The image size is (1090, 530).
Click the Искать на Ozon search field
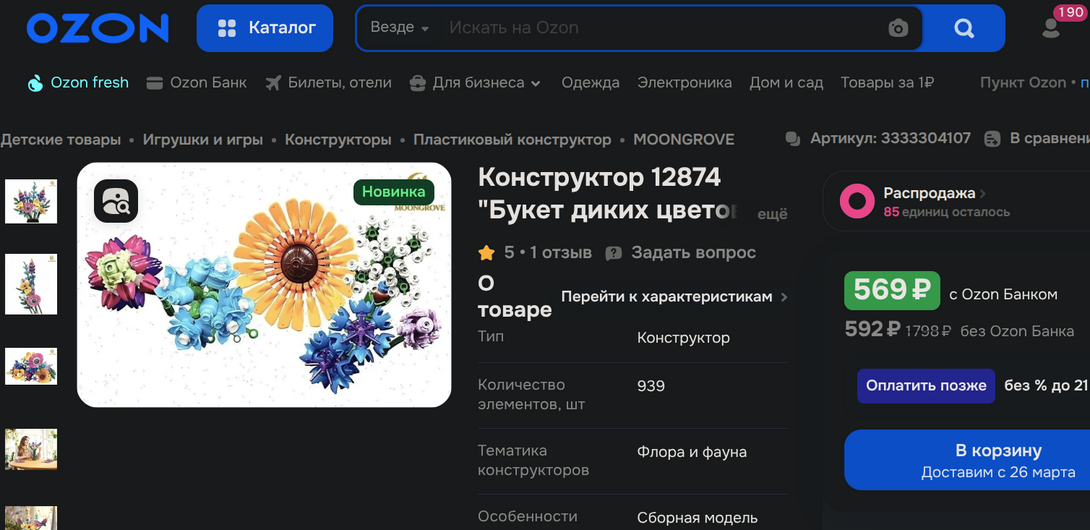(x=660, y=28)
